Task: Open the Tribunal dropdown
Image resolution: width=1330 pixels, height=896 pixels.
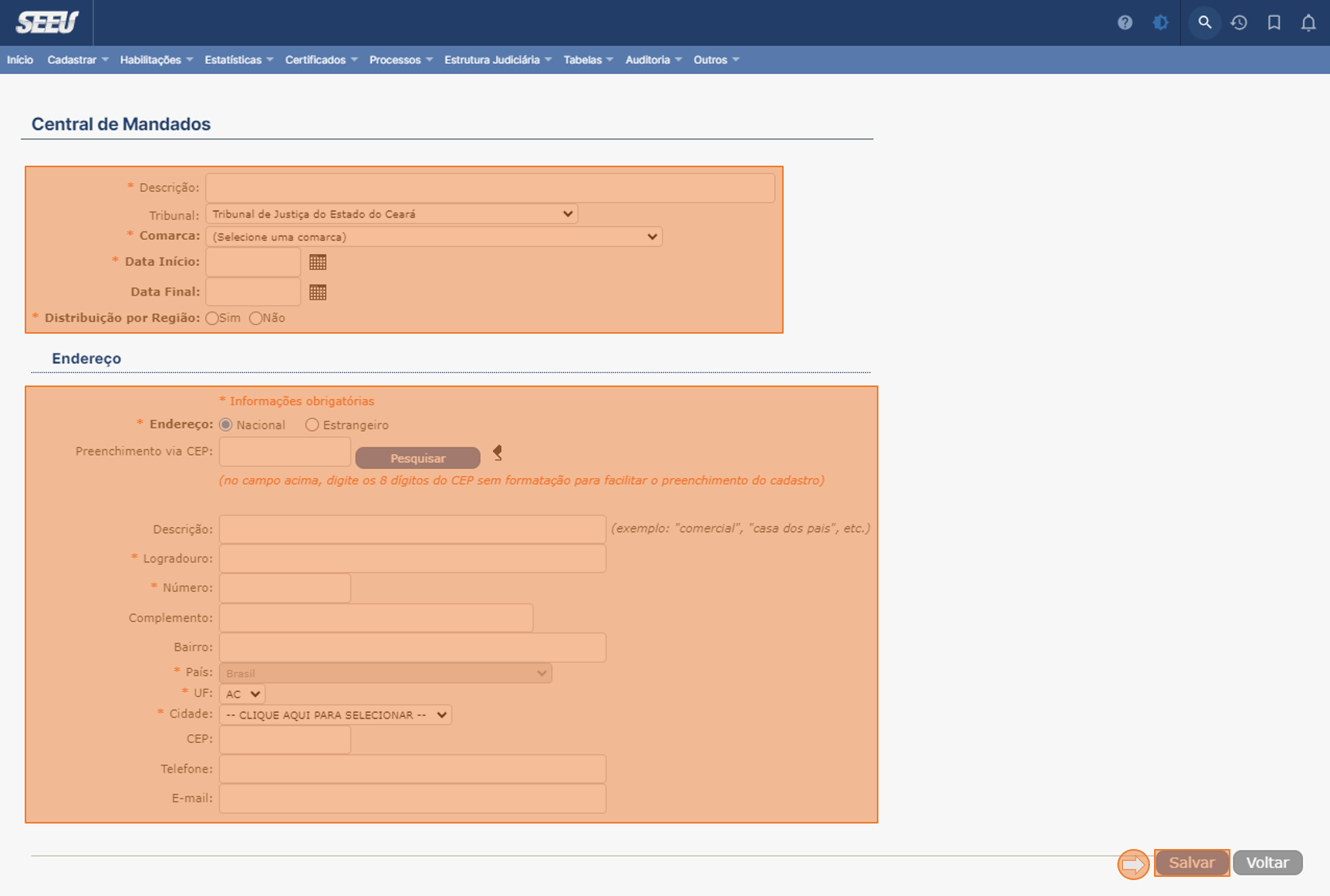Action: [392, 213]
